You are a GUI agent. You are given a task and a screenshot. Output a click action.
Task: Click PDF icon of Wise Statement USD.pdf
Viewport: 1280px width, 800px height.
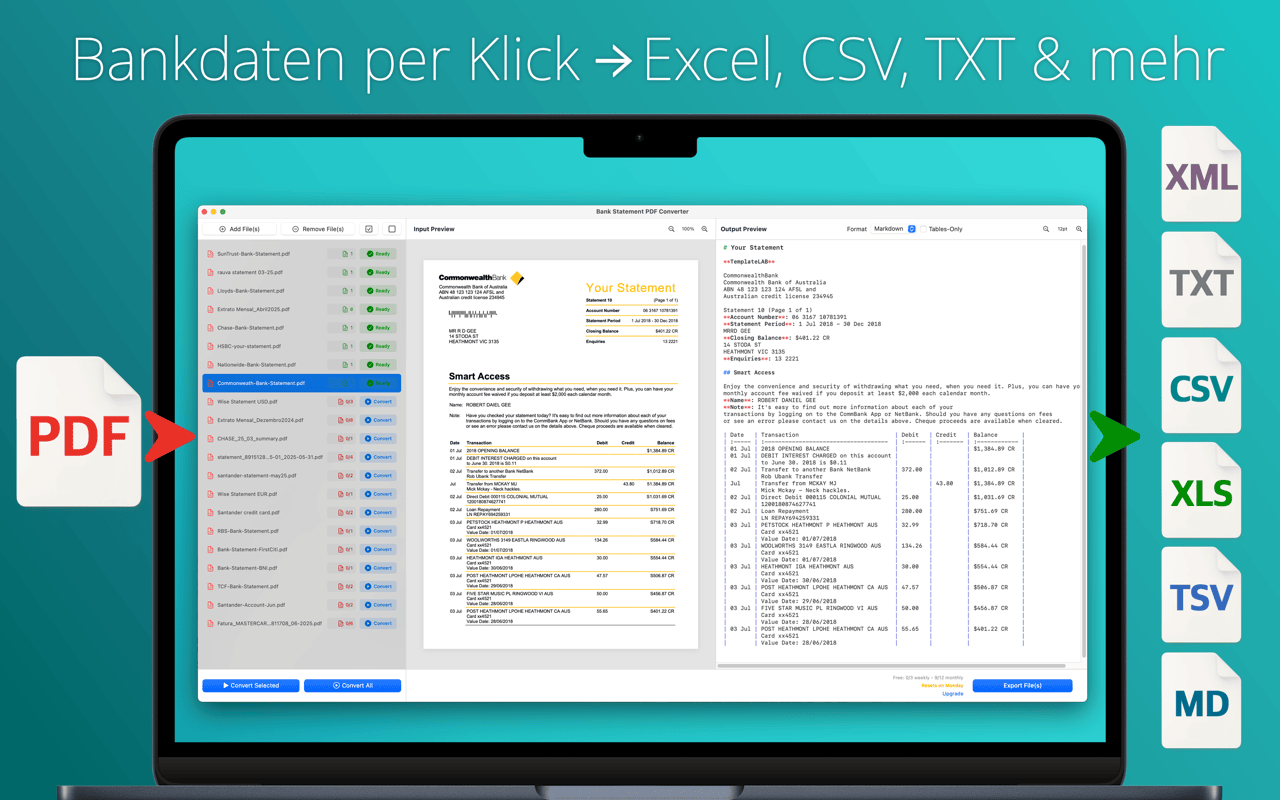(210, 402)
